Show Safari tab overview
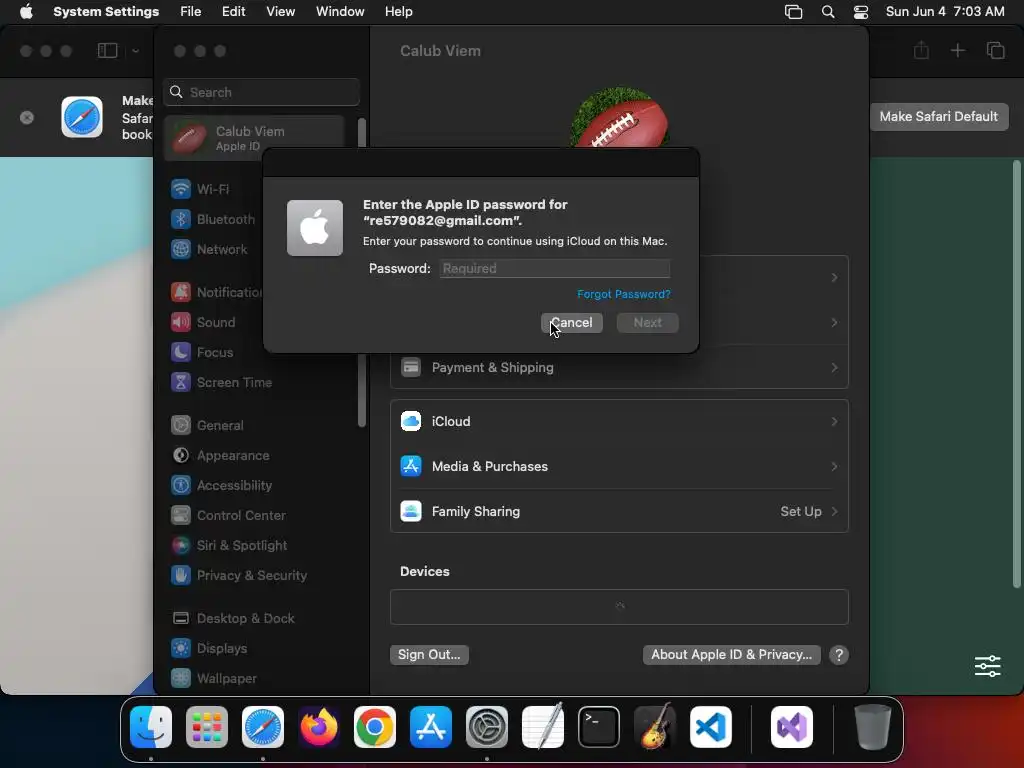This screenshot has width=1024, height=768. 995,50
